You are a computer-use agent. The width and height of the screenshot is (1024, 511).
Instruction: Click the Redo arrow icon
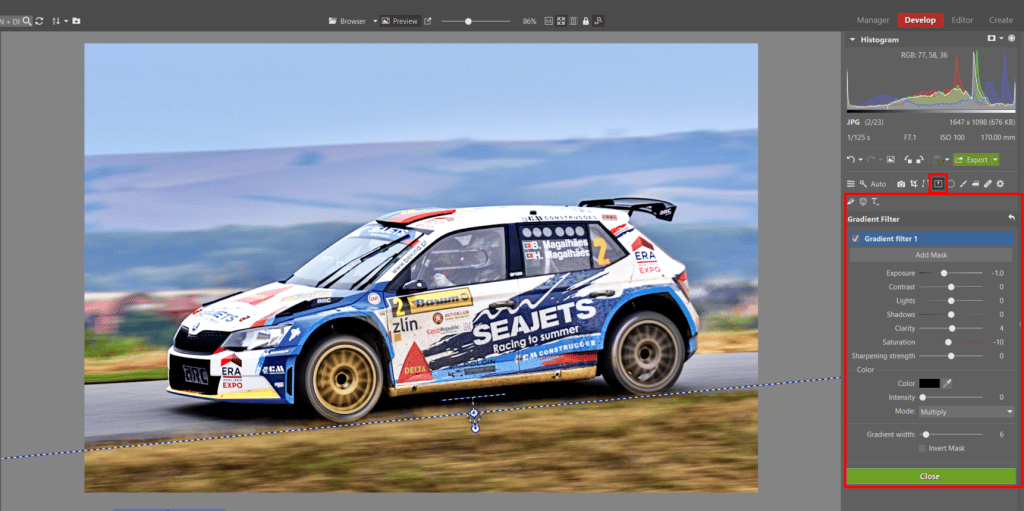[871, 159]
